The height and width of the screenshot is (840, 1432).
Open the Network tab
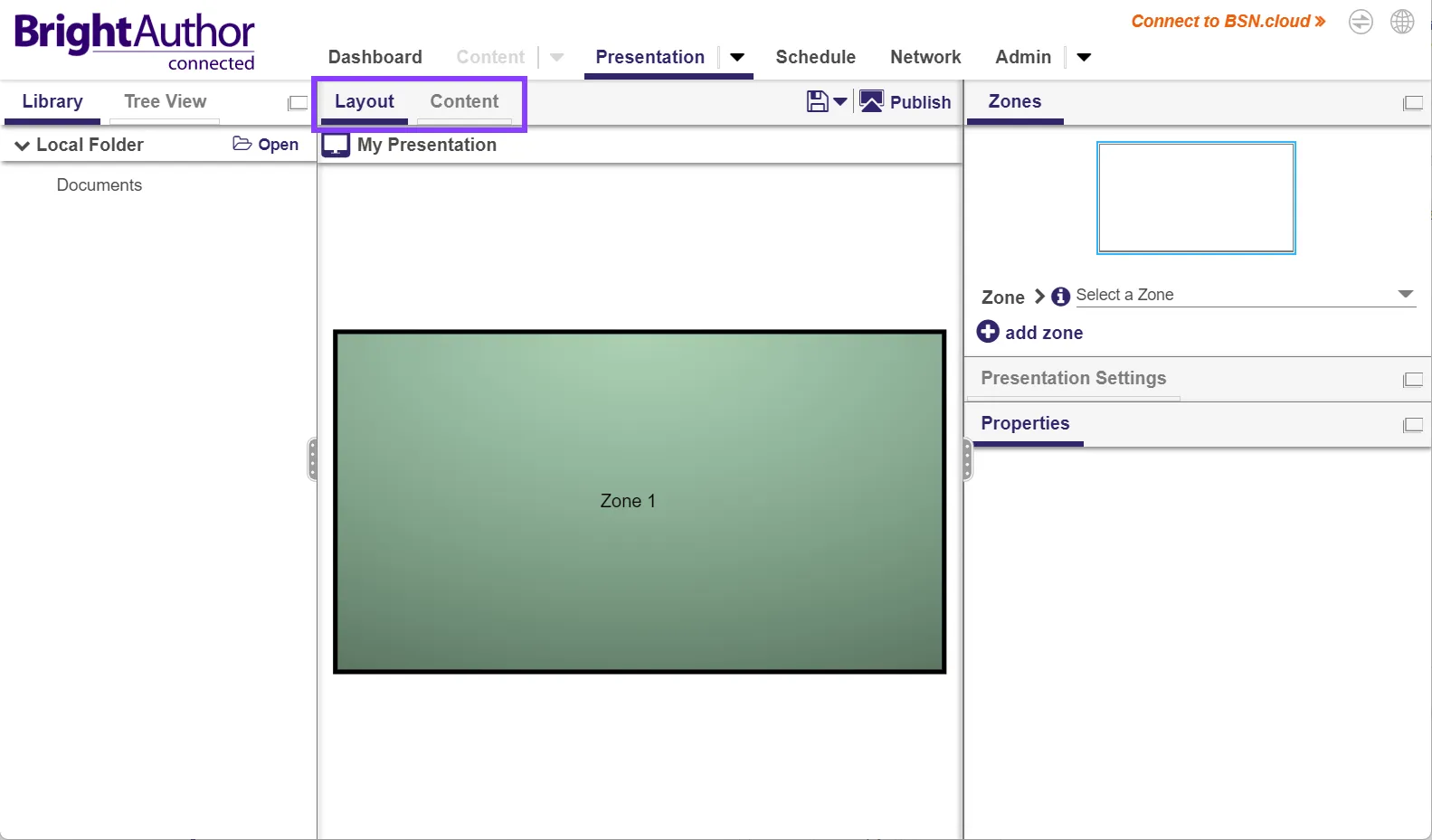point(925,57)
